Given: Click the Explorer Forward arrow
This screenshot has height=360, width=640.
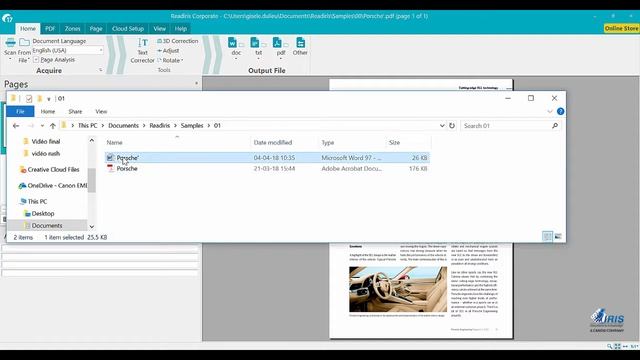Looking at the screenshot, I should point(31,126).
